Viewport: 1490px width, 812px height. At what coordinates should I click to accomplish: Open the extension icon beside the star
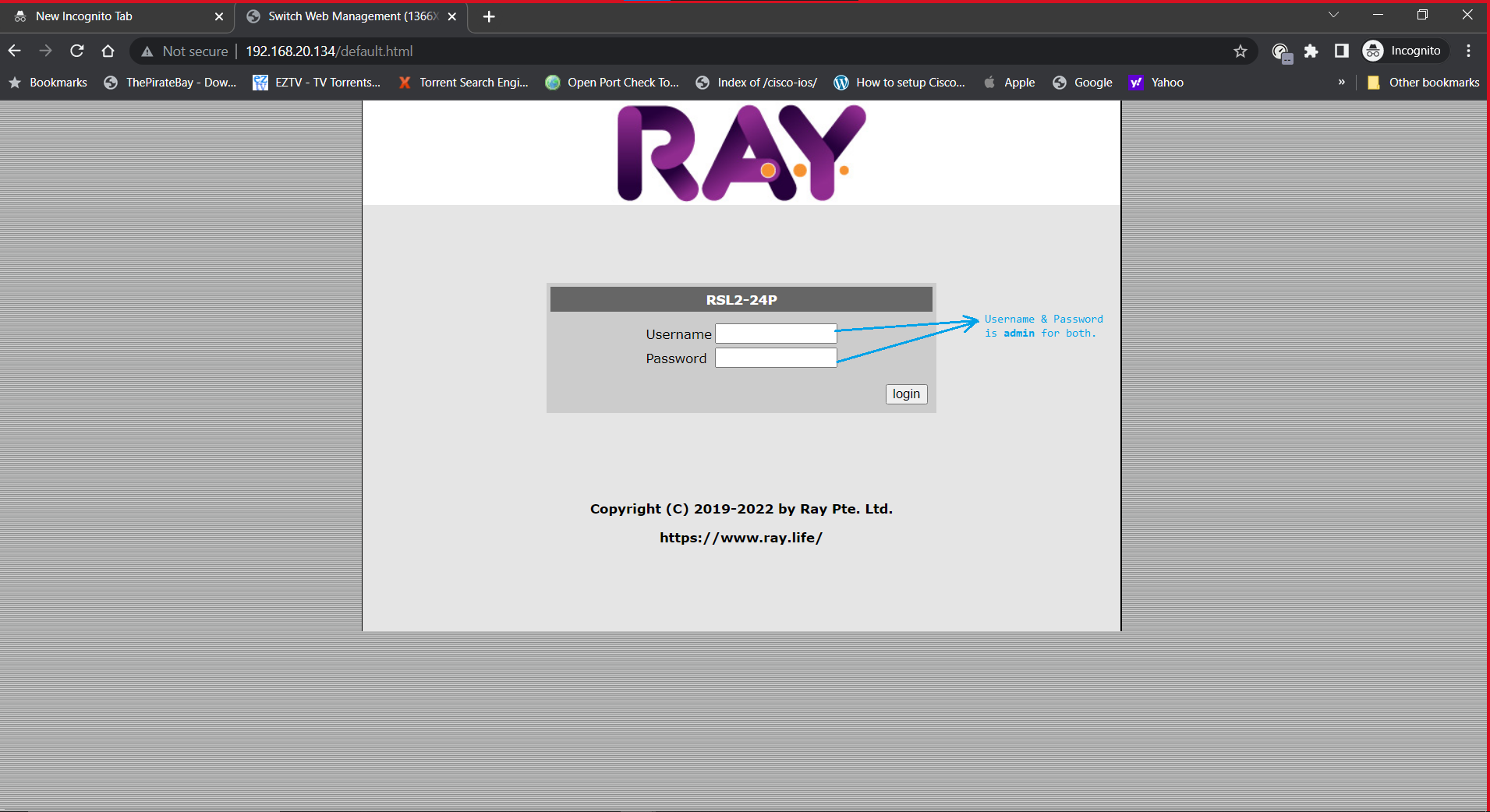[1281, 52]
